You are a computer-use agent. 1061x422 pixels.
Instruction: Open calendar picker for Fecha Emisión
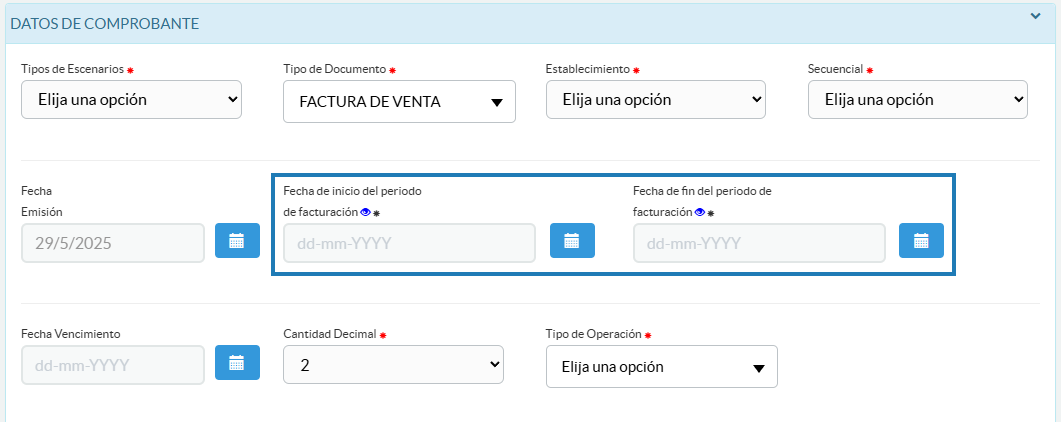pos(237,241)
